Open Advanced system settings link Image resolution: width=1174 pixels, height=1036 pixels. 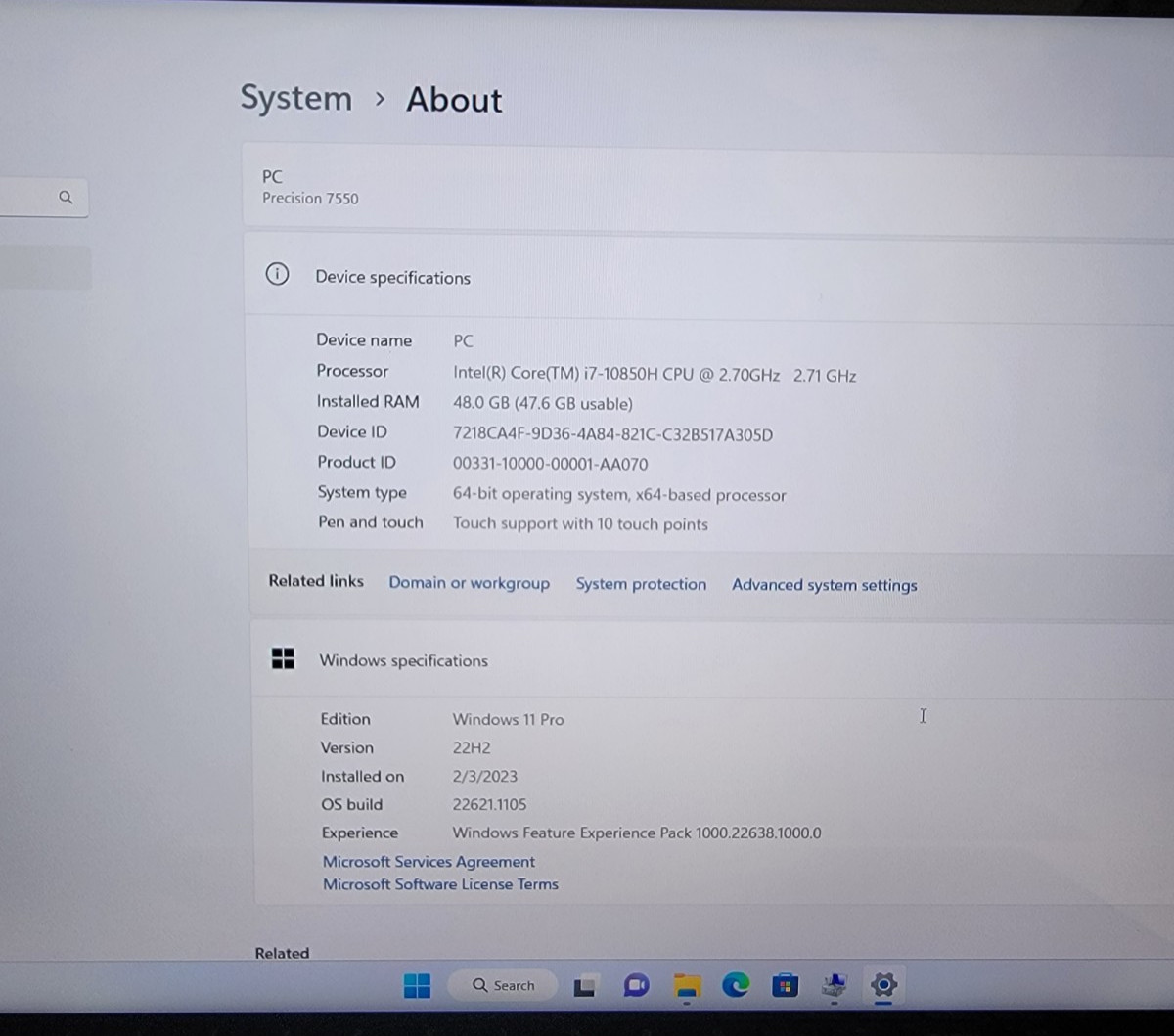825,585
